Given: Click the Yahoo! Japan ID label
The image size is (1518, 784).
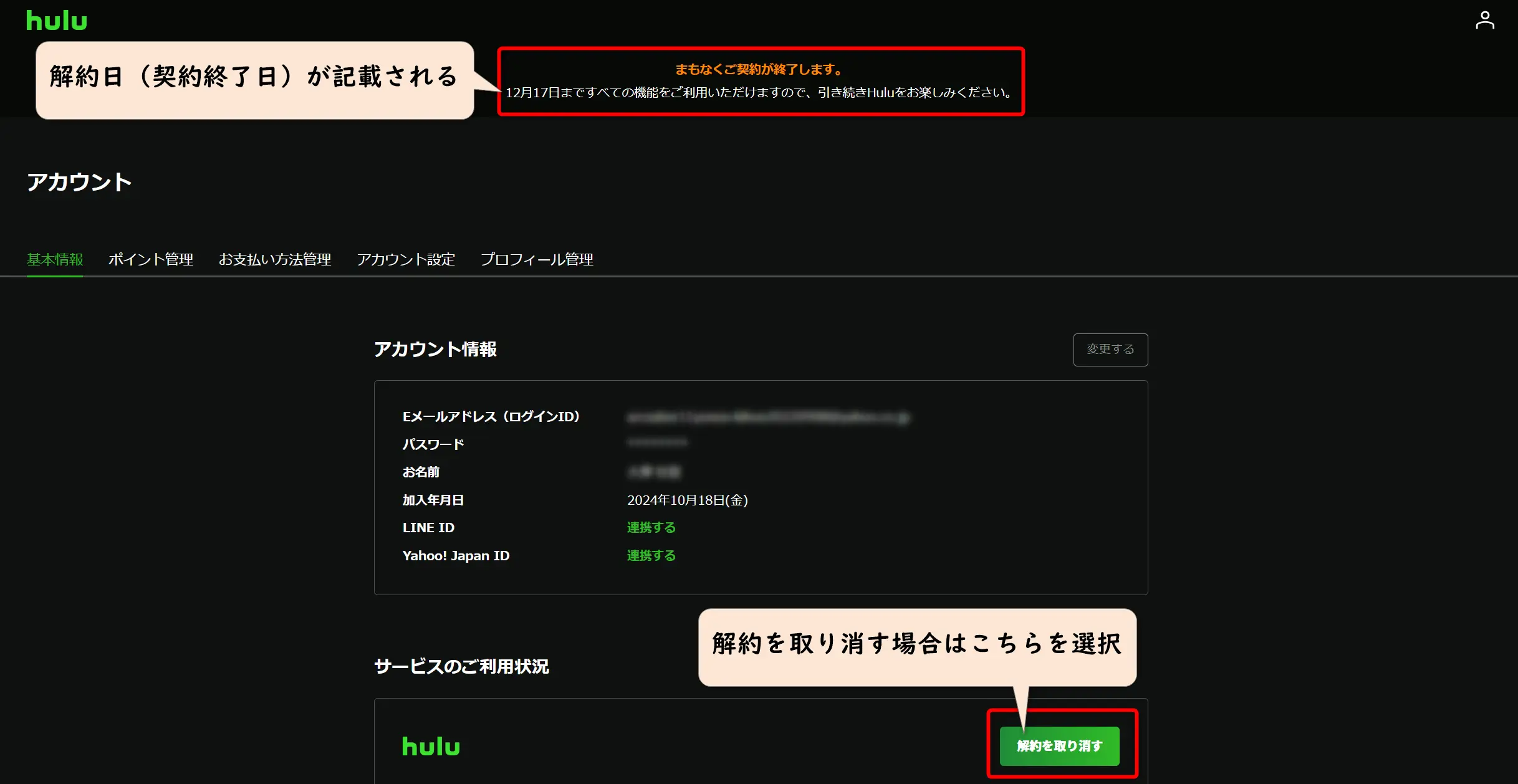Looking at the screenshot, I should (456, 555).
